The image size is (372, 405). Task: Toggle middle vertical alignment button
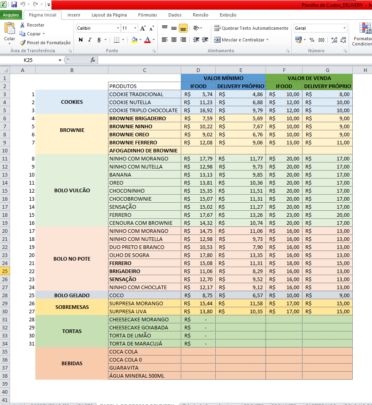point(174,28)
